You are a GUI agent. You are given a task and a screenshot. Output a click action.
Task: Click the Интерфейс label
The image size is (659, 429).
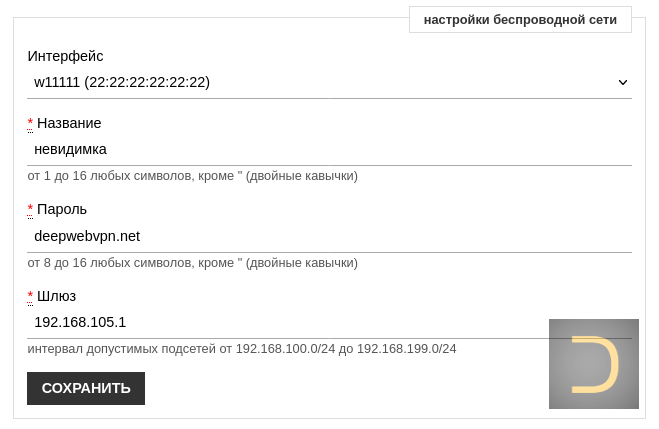point(66,56)
